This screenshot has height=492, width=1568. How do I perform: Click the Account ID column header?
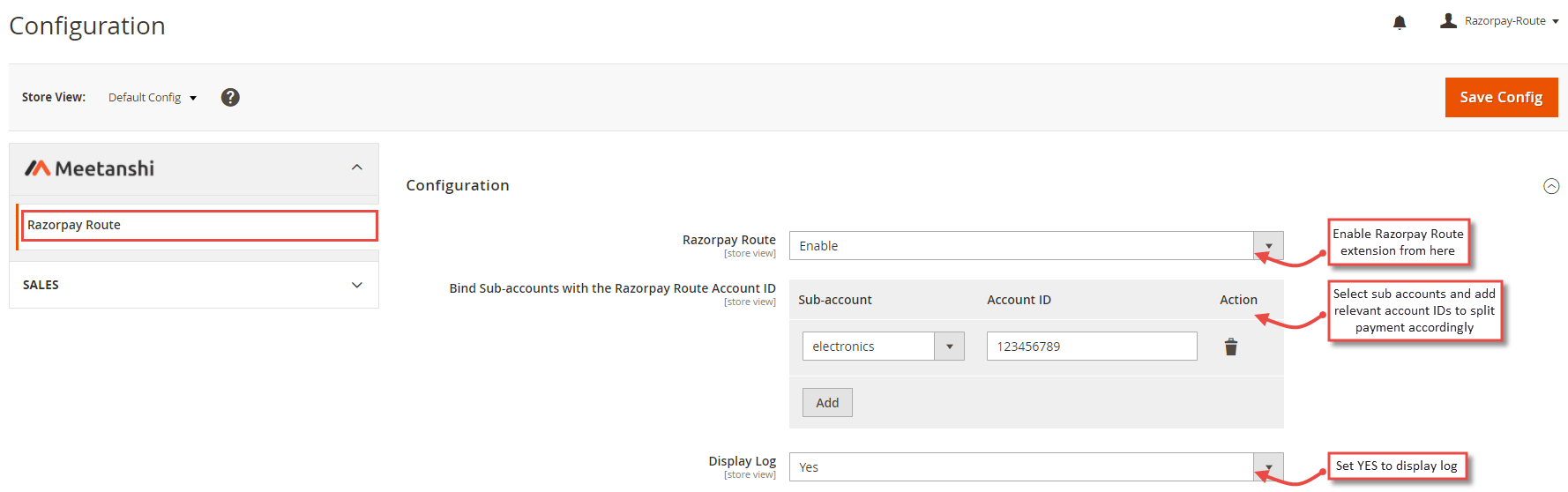click(1019, 300)
